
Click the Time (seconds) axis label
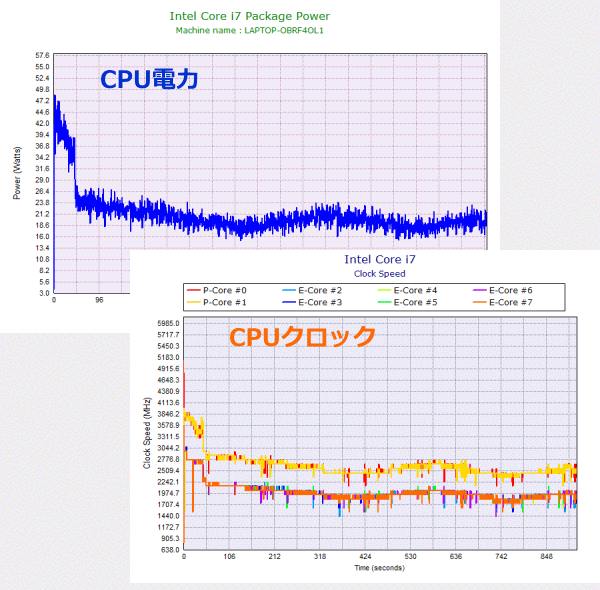tap(380, 567)
